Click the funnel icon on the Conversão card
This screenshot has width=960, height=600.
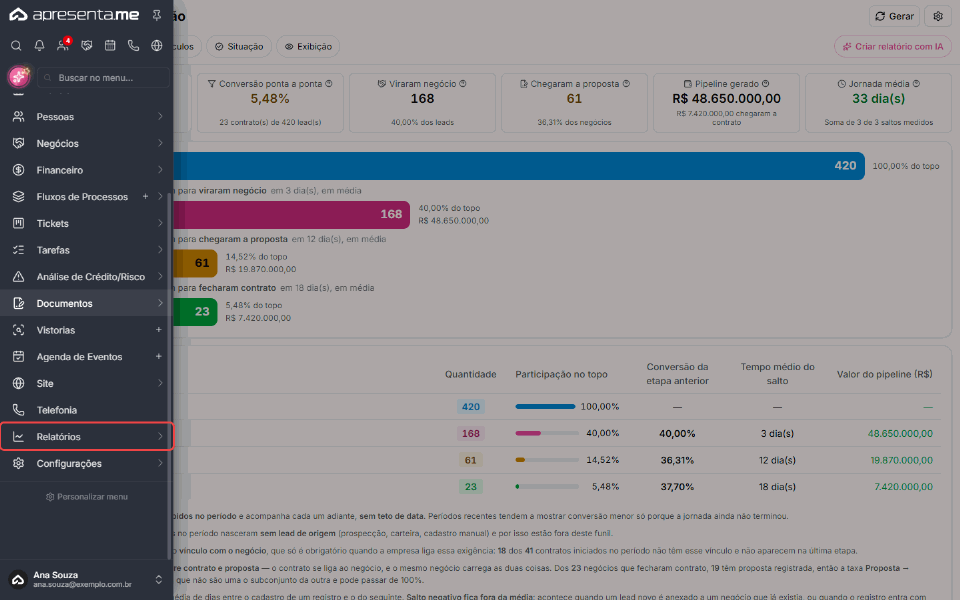(x=212, y=84)
